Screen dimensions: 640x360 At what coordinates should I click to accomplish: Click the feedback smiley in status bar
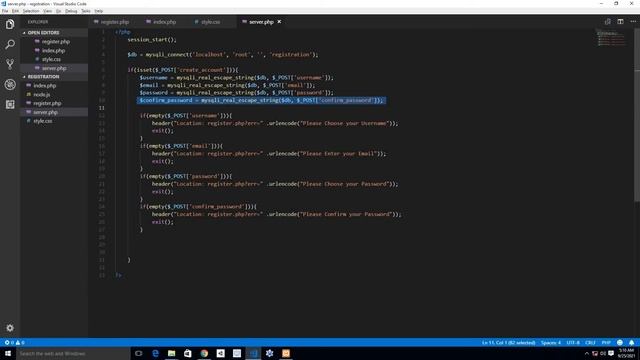620,342
